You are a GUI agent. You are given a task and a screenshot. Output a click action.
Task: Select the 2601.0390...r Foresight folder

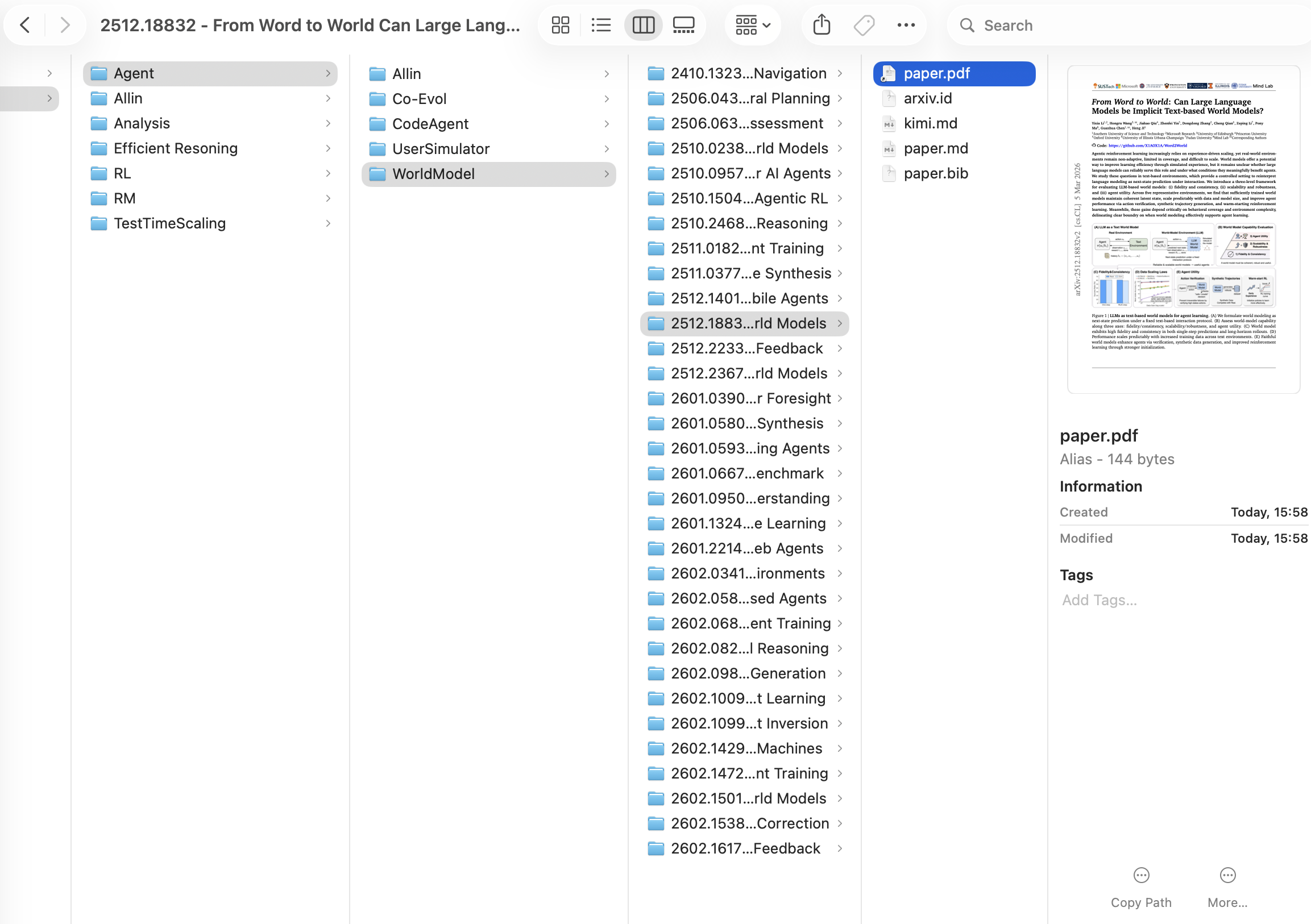(x=745, y=398)
